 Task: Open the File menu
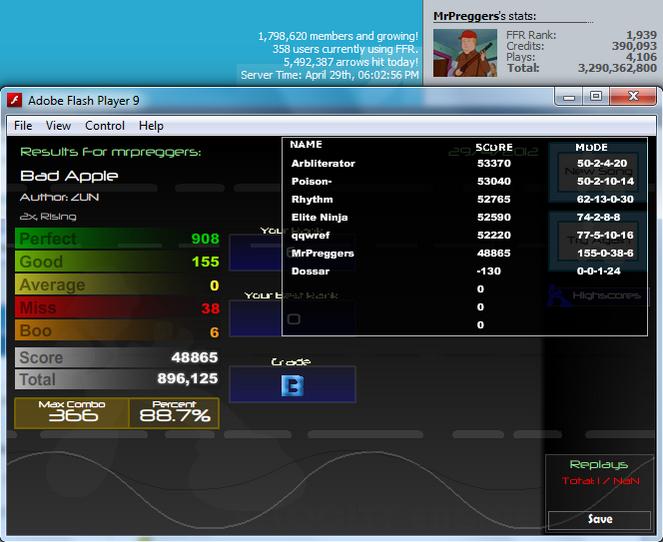tap(23, 126)
